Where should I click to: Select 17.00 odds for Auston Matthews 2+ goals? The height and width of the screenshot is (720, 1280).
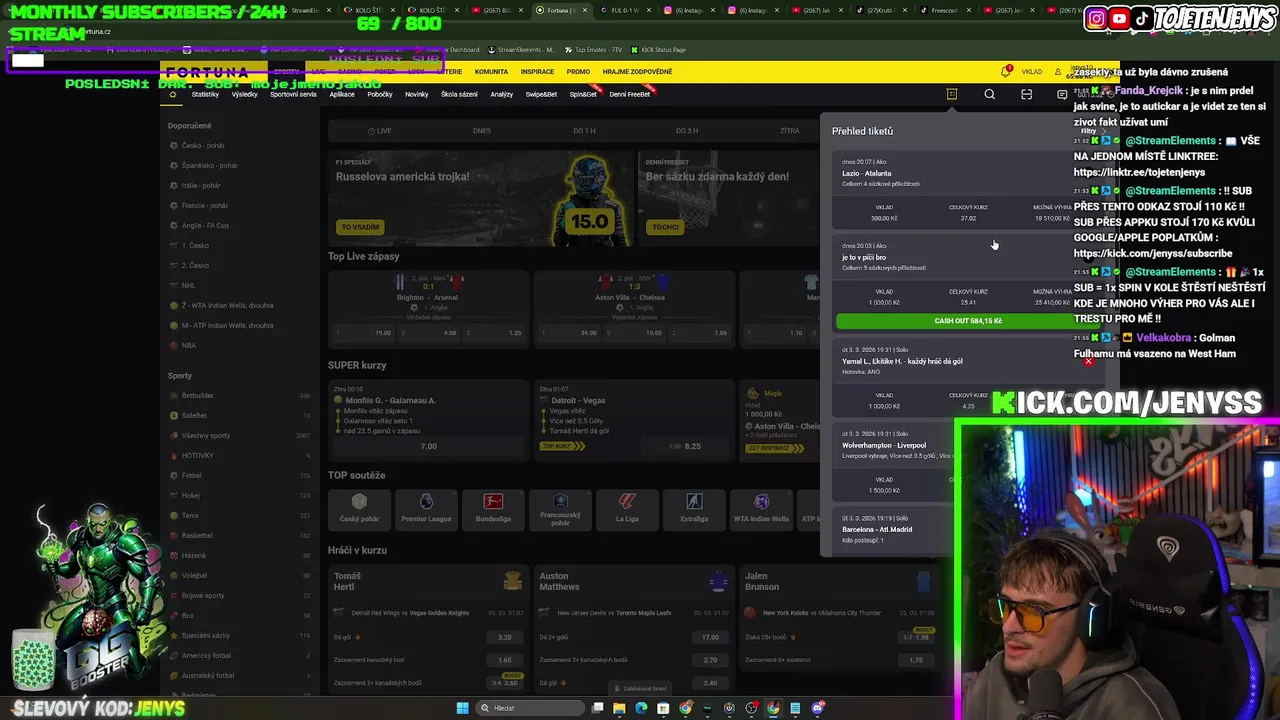point(710,637)
